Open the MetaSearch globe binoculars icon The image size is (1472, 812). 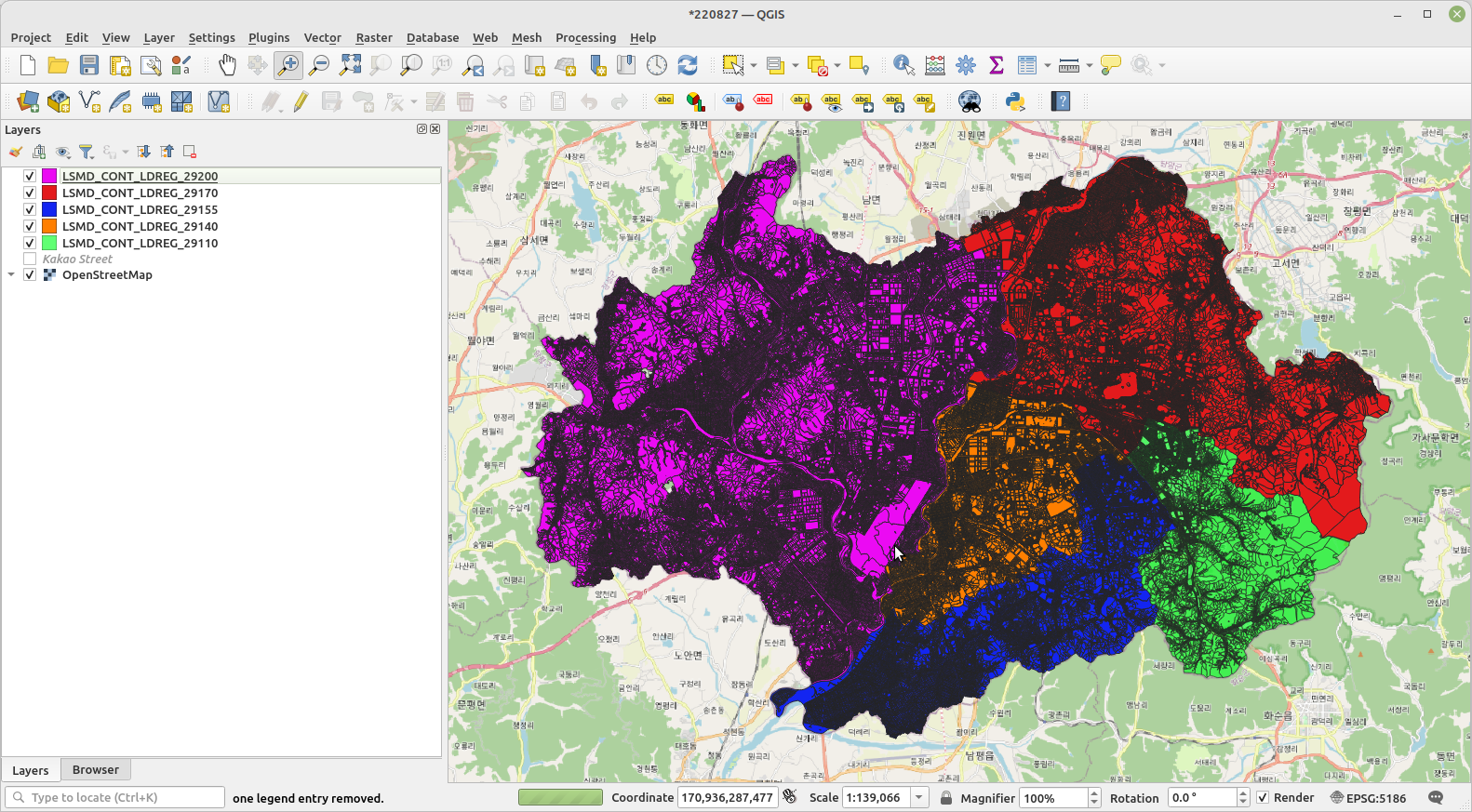(970, 101)
